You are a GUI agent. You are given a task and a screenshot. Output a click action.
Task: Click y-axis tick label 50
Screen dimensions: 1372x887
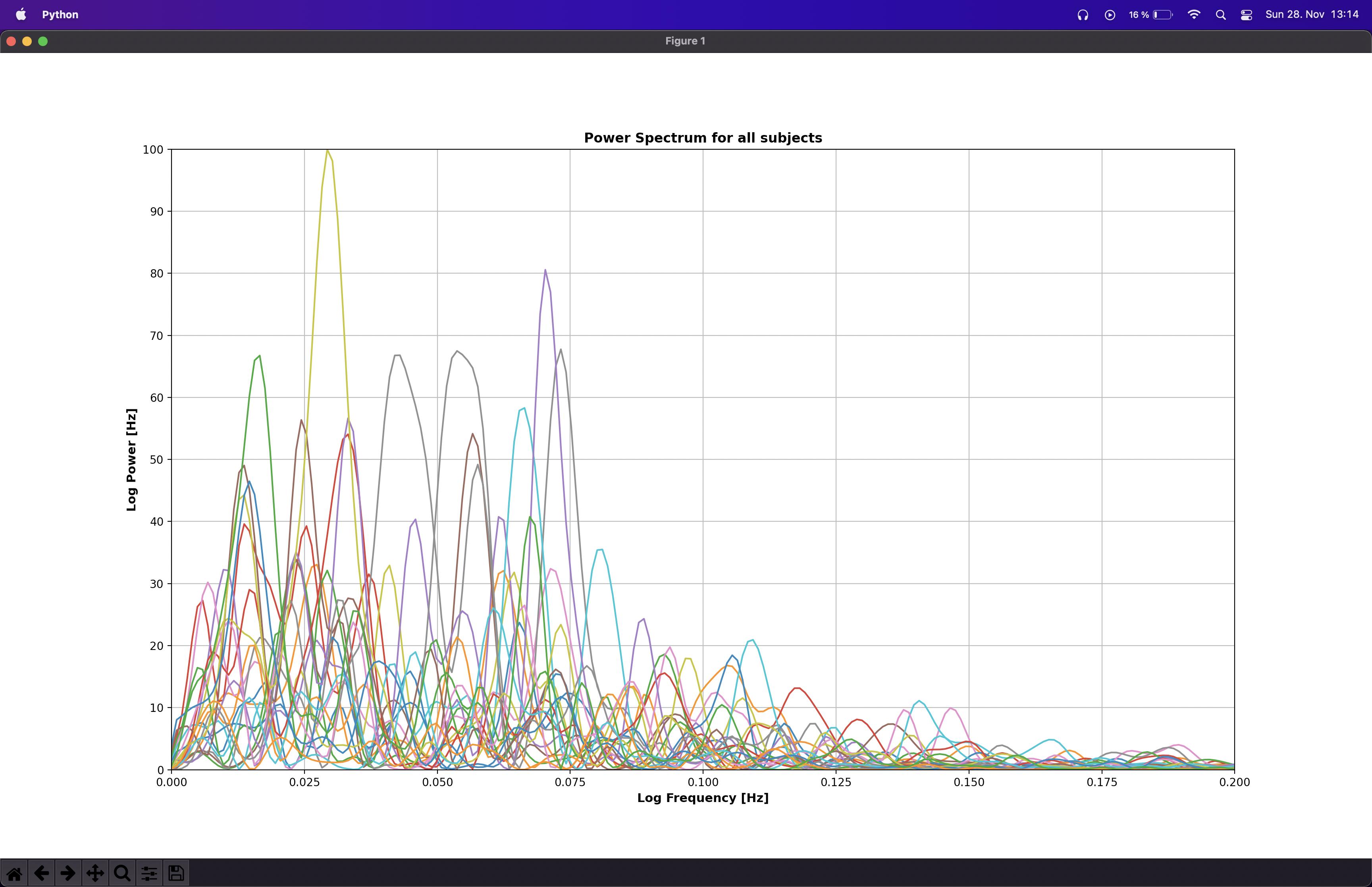[x=156, y=460]
